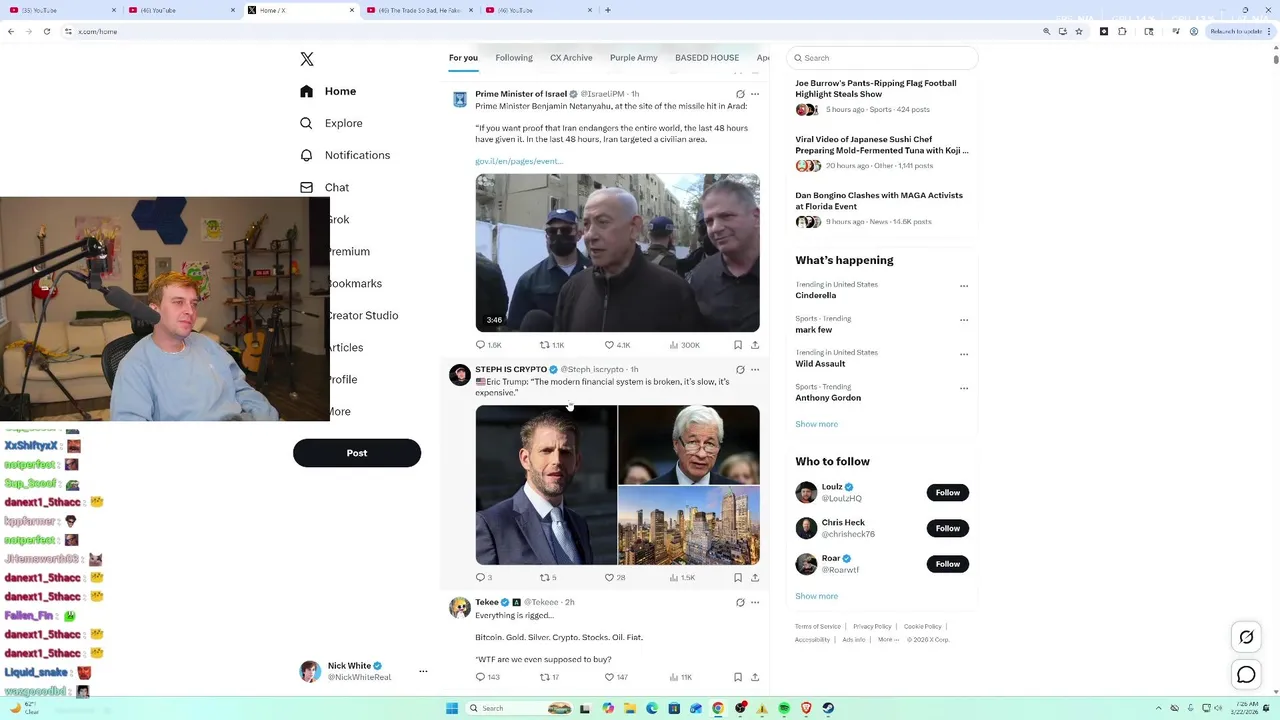Open the floating chat messages button
The image size is (1280, 720).
[1246, 675]
